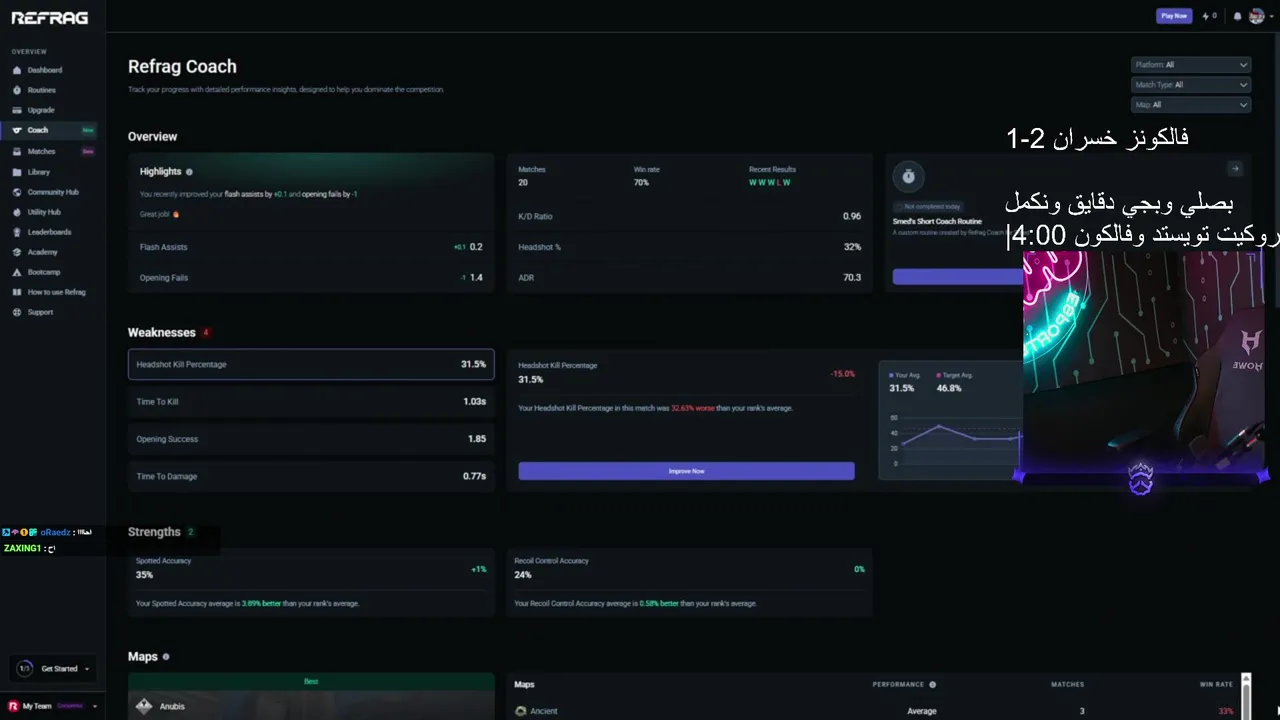Click the stopwatch icon on routine card
The image size is (1280, 720).
[908, 176]
